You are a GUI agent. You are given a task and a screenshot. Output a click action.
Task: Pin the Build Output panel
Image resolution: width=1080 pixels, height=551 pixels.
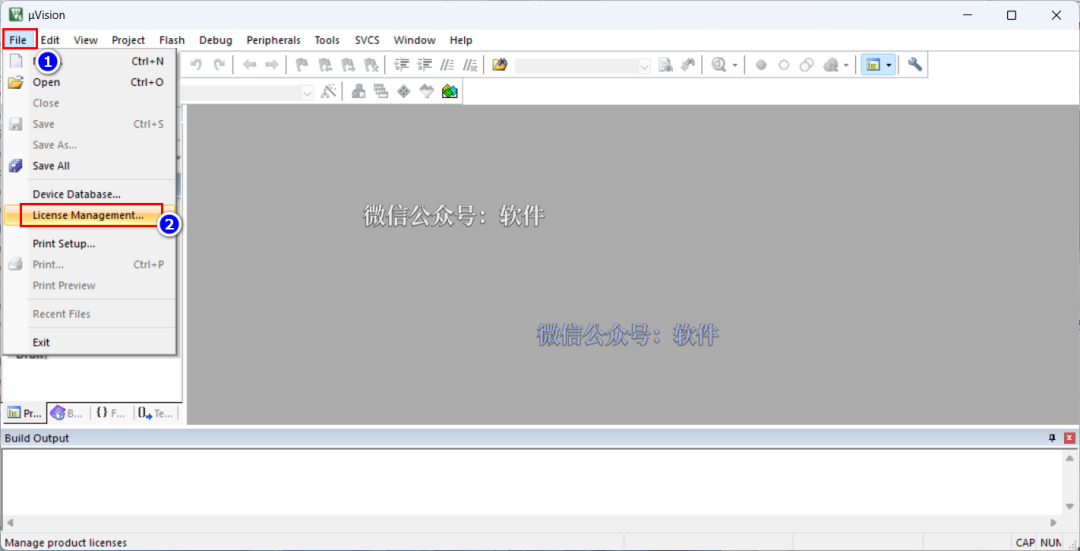1052,438
